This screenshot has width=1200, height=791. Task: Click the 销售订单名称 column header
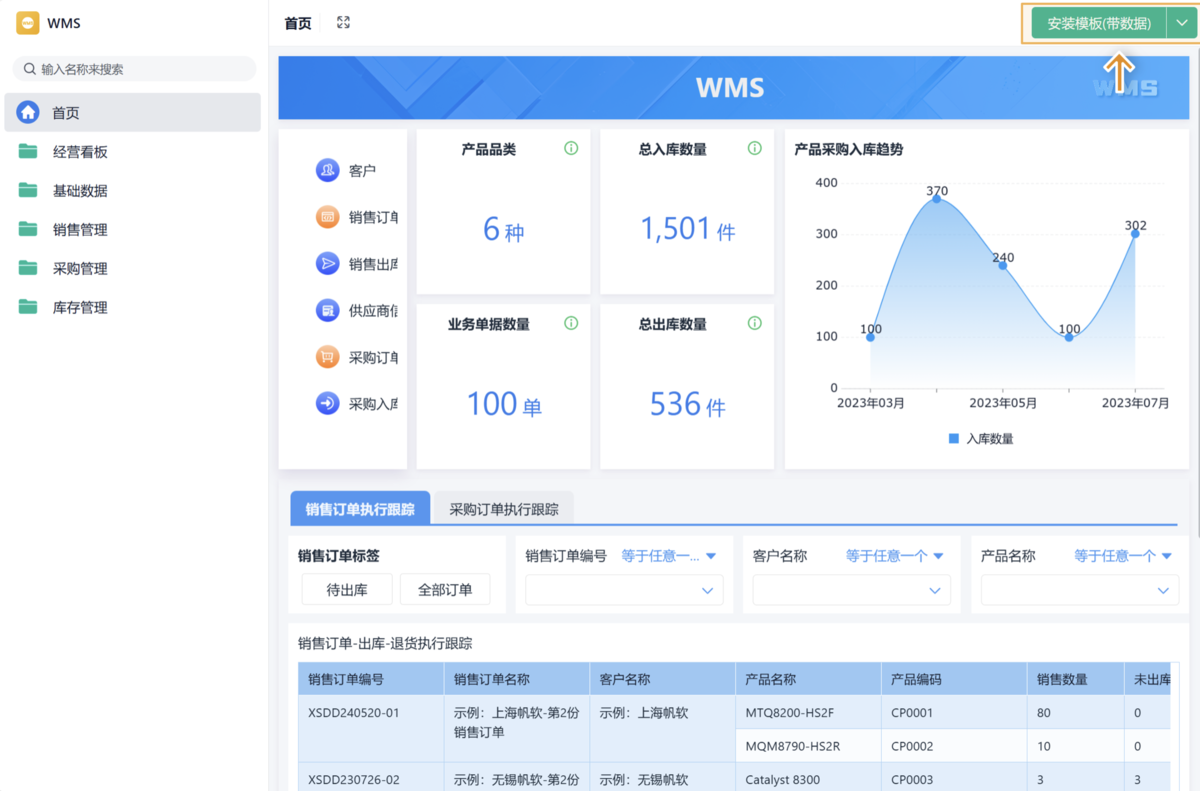(x=517, y=679)
